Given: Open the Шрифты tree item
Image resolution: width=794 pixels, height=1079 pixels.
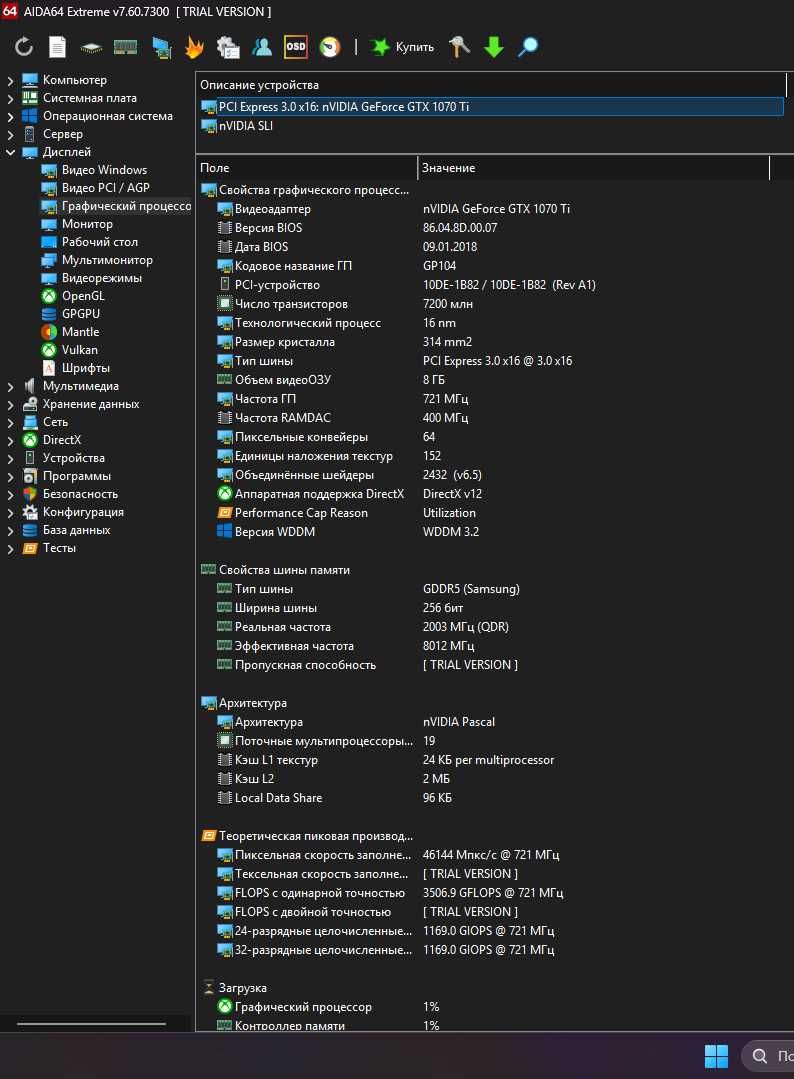Looking at the screenshot, I should 75,367.
